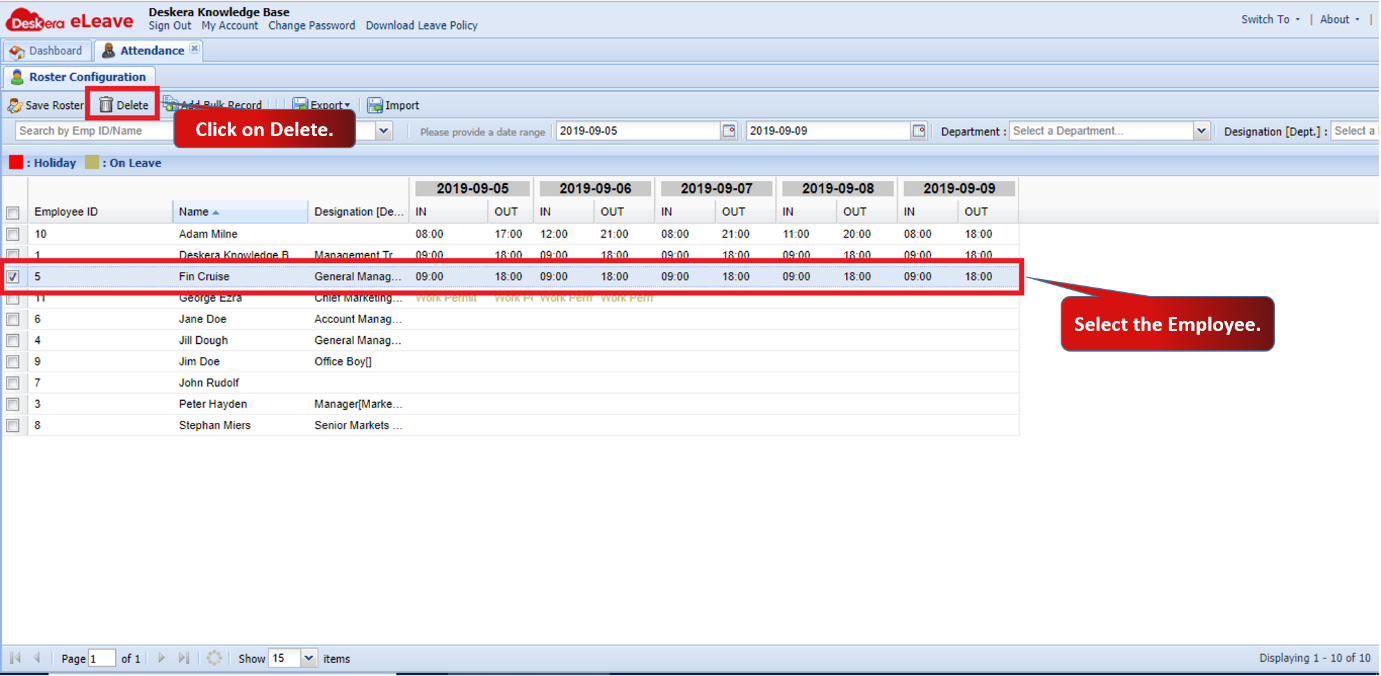
Task: Click the Change Password link
Action: (312, 26)
